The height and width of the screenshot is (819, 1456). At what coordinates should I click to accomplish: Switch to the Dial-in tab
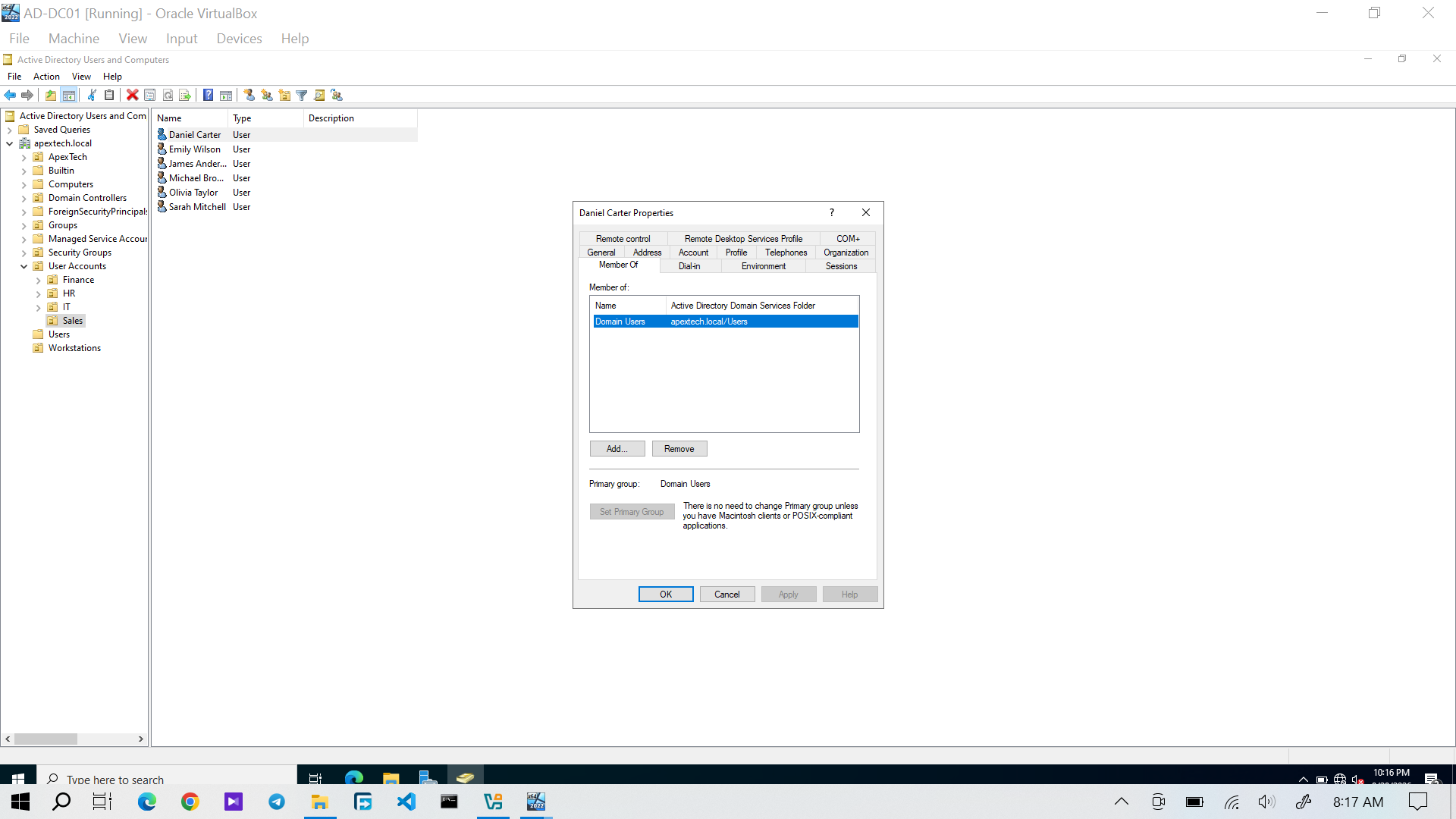(x=689, y=266)
